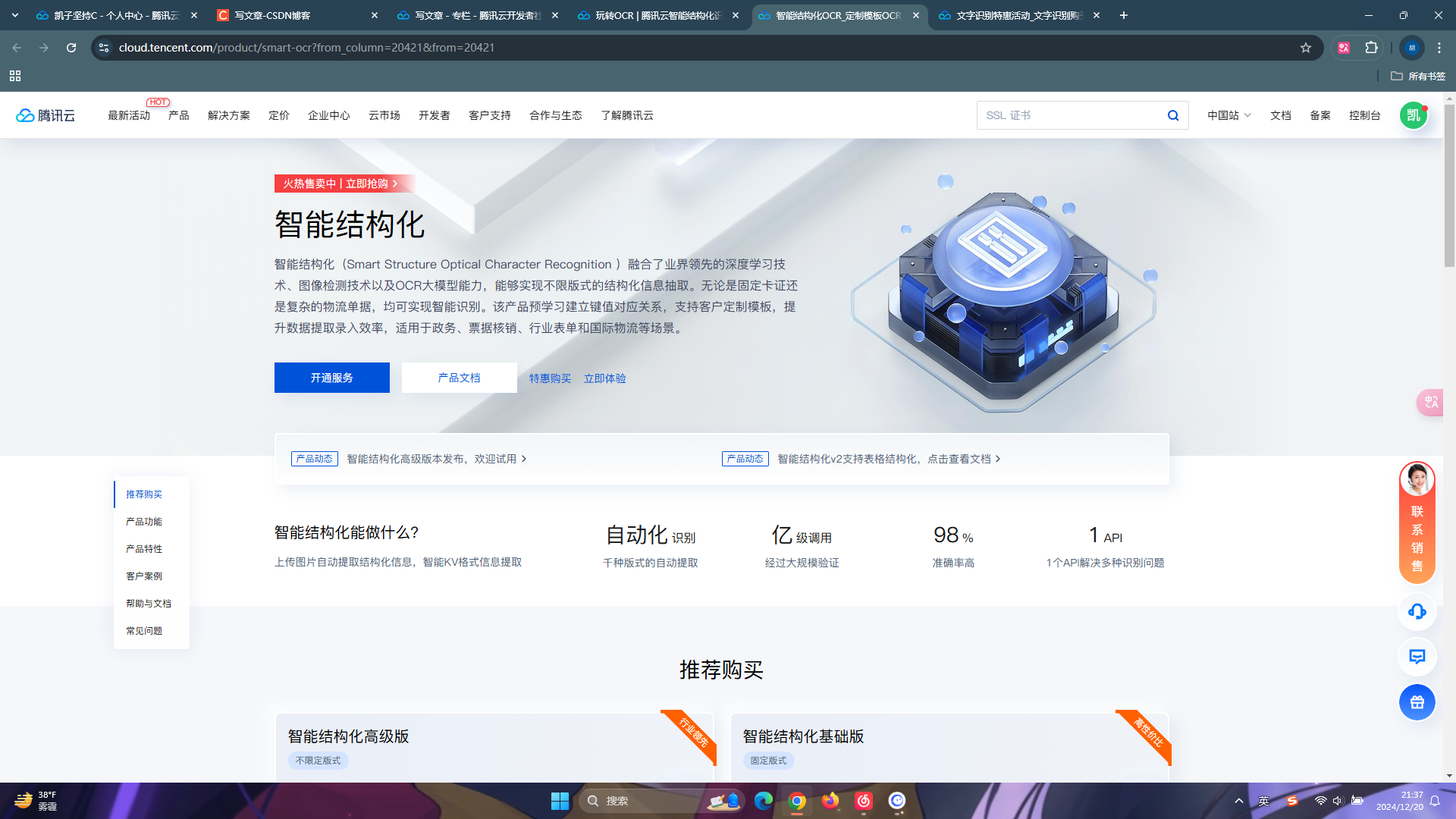Viewport: 1456px width, 819px height.
Task: Open the clock and date panel
Action: coord(1400,801)
